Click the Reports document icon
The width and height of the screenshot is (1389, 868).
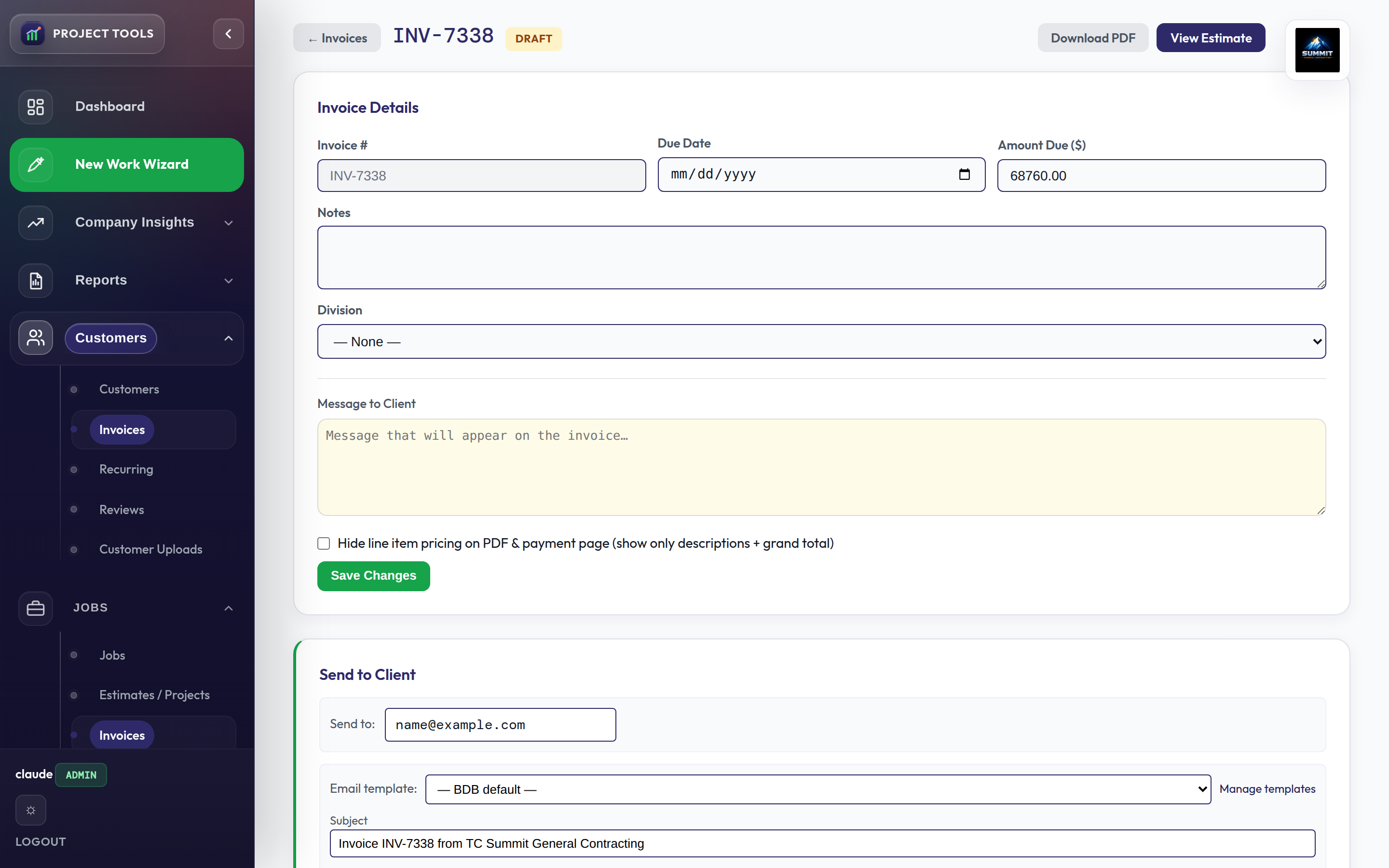click(36, 281)
